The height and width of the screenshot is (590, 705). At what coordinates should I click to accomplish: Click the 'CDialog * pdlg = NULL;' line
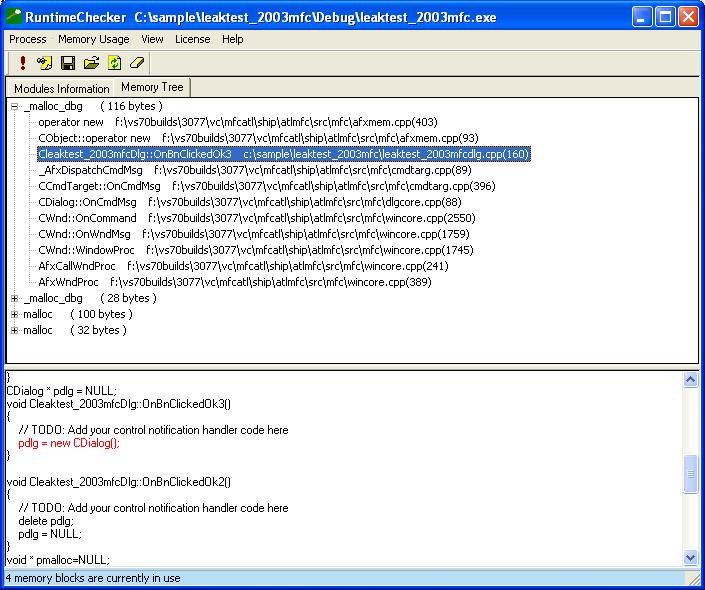[62, 391]
